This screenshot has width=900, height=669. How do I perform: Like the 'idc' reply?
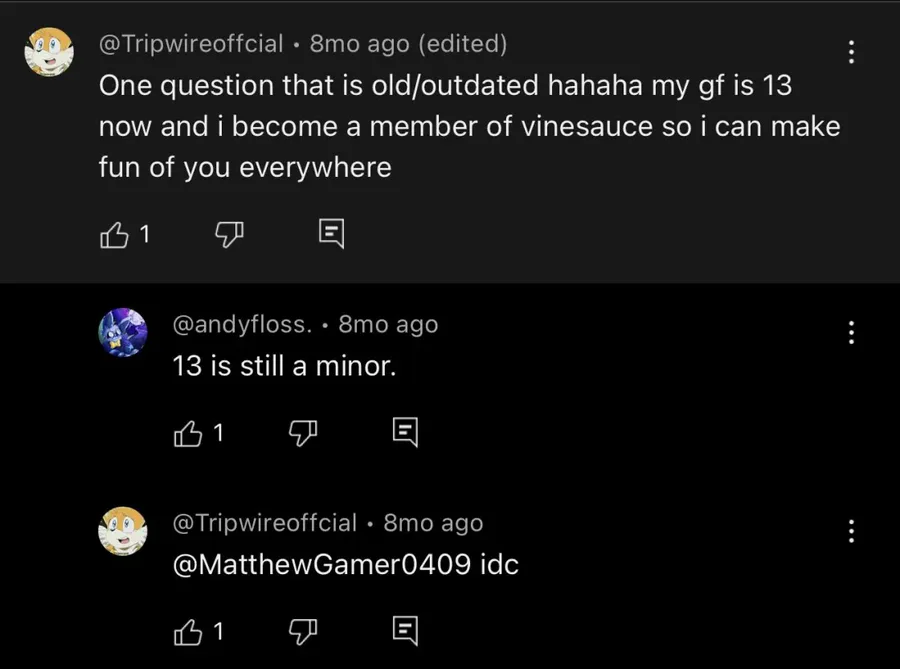coord(188,631)
